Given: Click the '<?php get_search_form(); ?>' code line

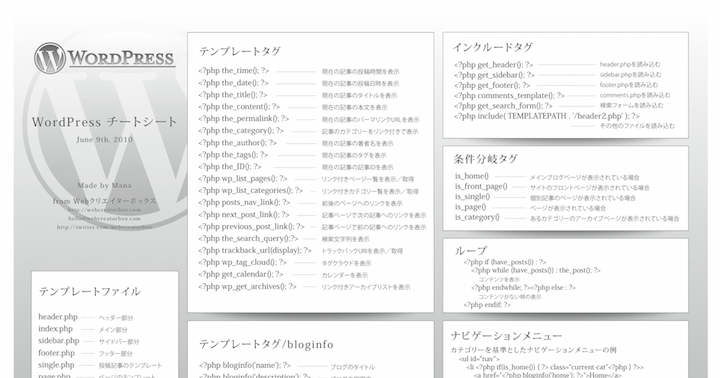Looking at the screenshot, I should click(x=503, y=106).
